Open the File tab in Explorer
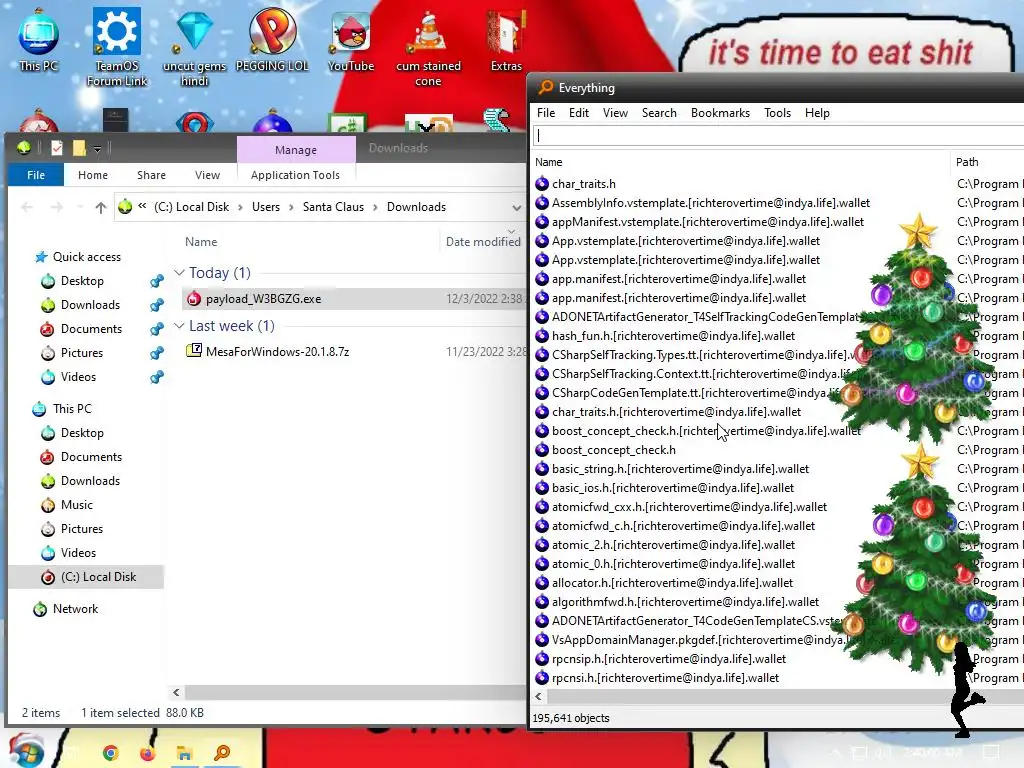Screen dimensions: 1024x768 [x=36, y=175]
